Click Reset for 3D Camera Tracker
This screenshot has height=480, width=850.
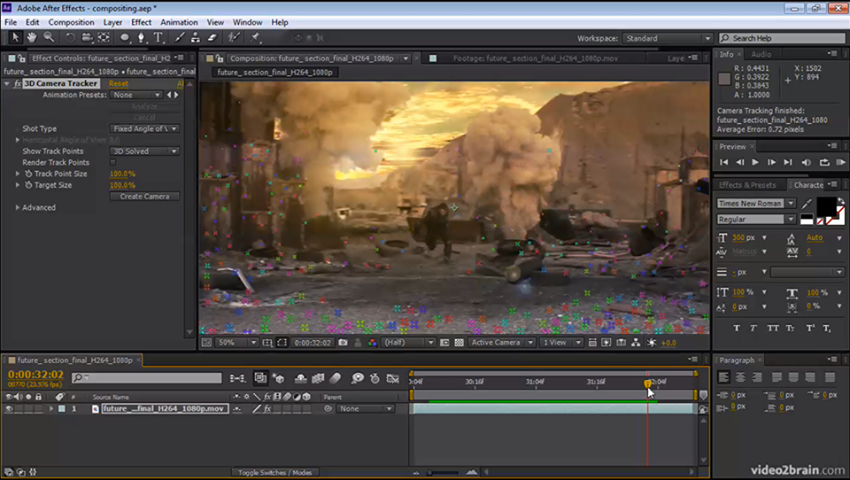(x=118, y=84)
